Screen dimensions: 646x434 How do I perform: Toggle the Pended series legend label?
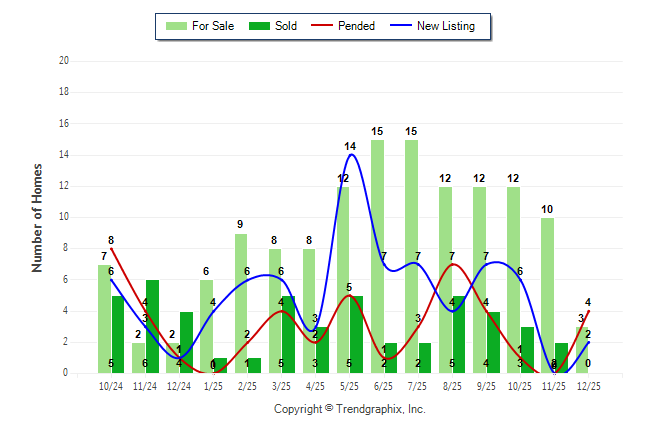coord(357,26)
